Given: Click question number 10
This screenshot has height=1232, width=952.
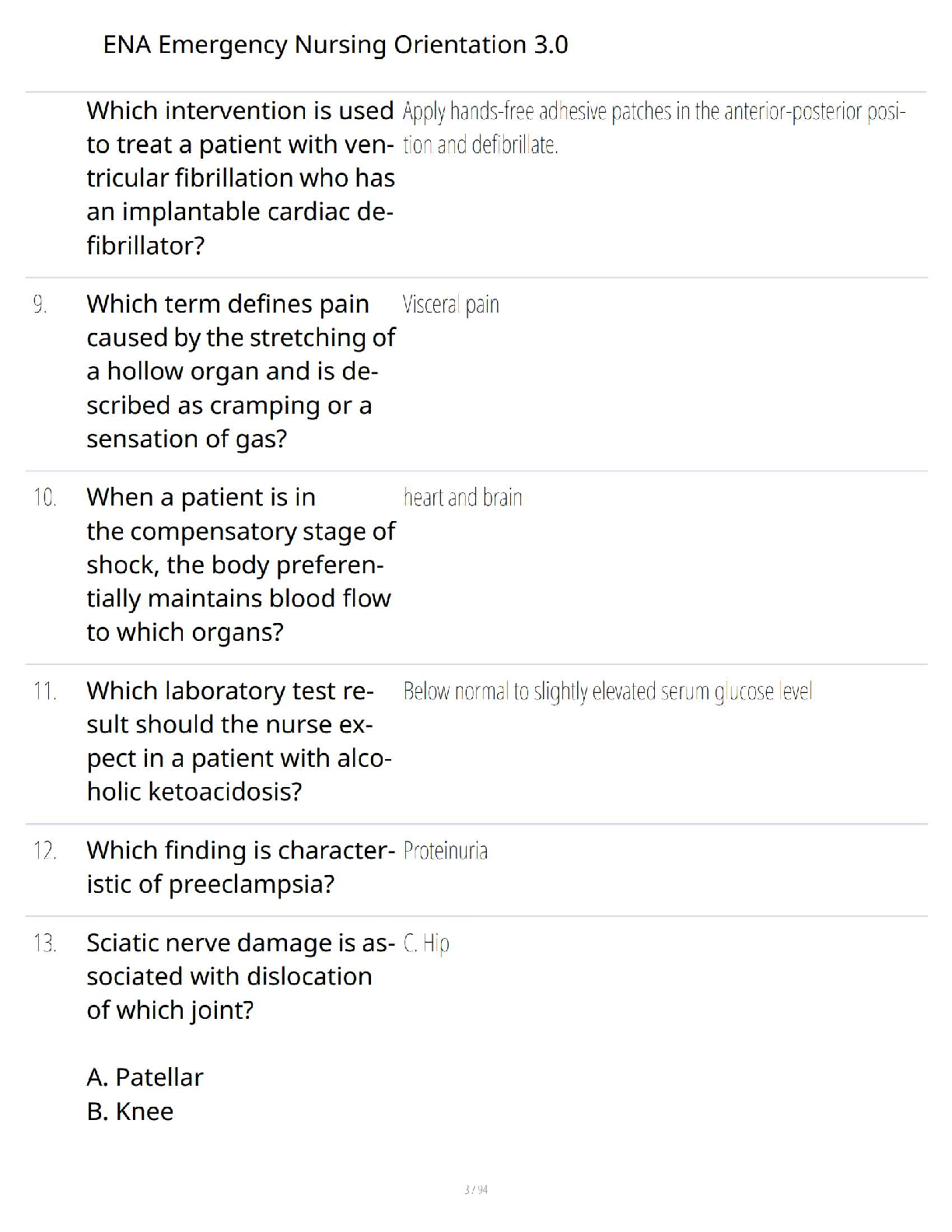Looking at the screenshot, I should coord(44,498).
